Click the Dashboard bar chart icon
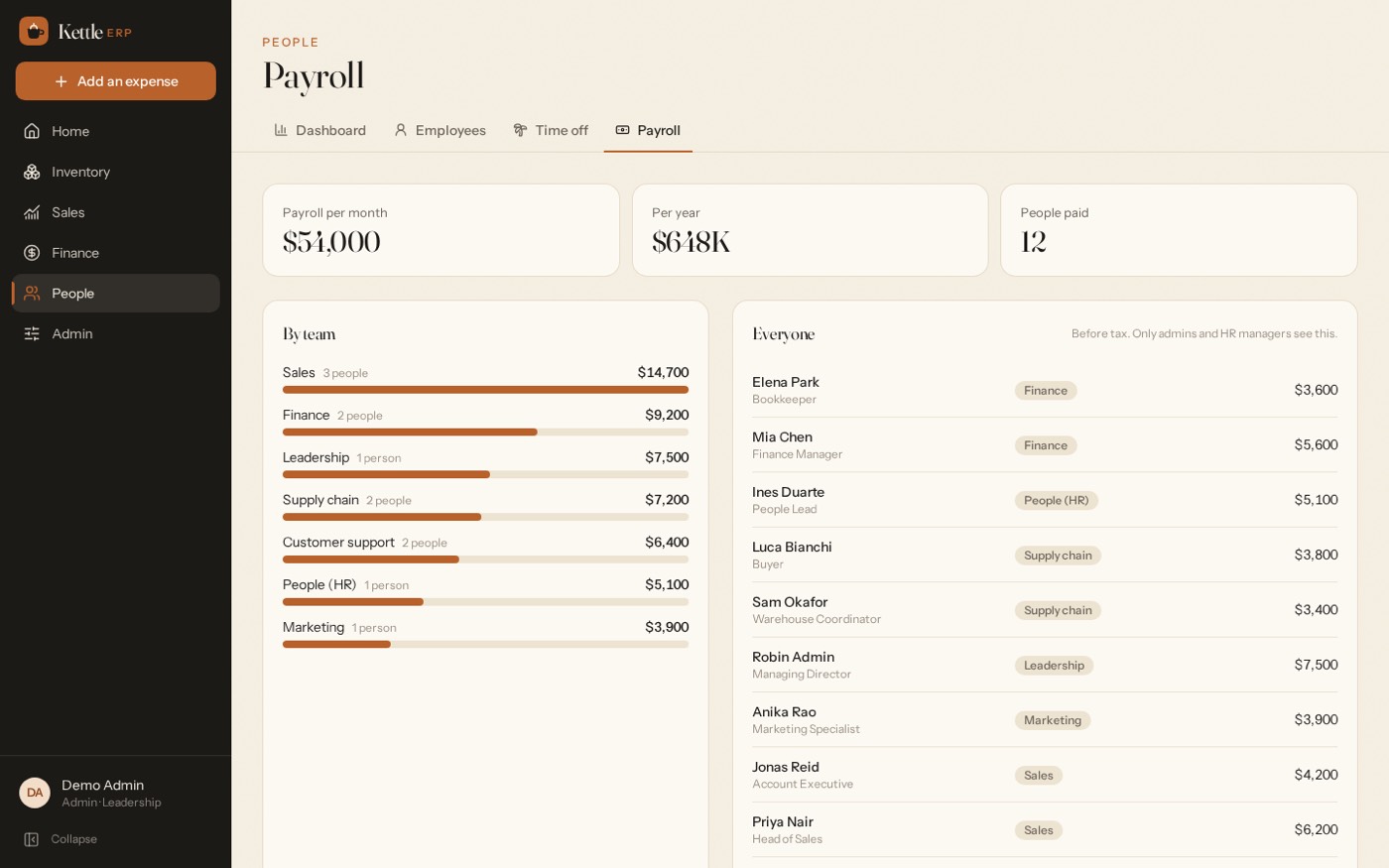 pyautogui.click(x=281, y=130)
